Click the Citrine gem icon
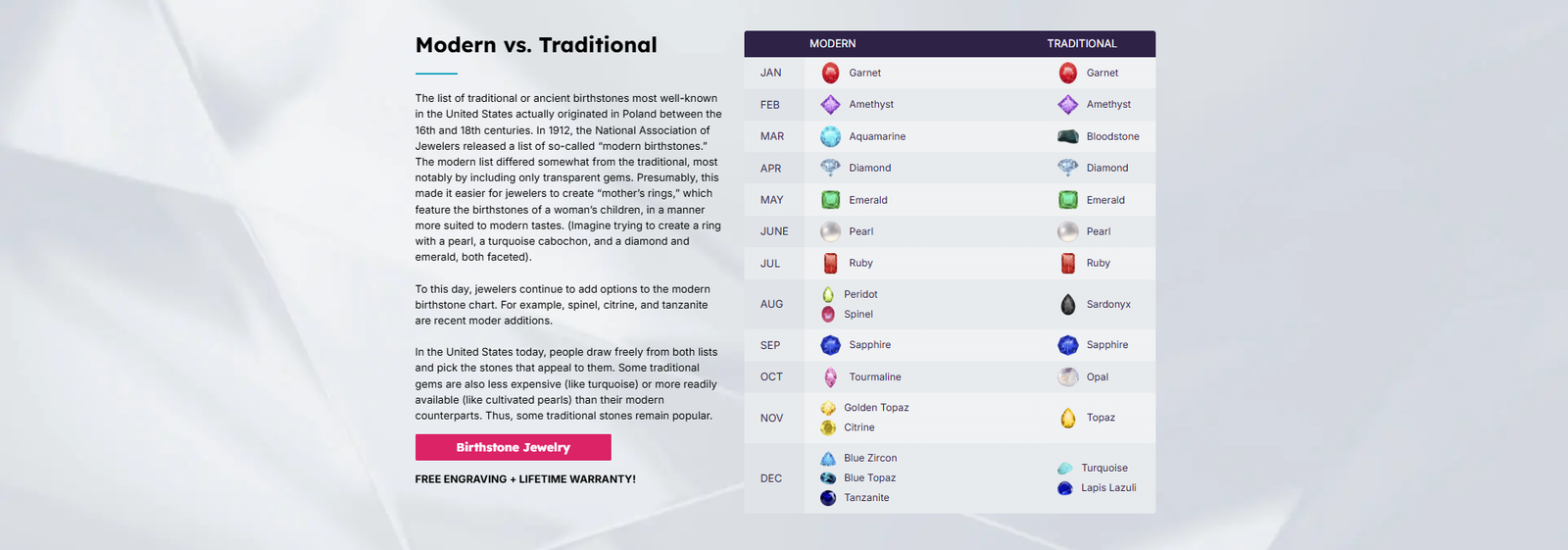 pyautogui.click(x=828, y=427)
